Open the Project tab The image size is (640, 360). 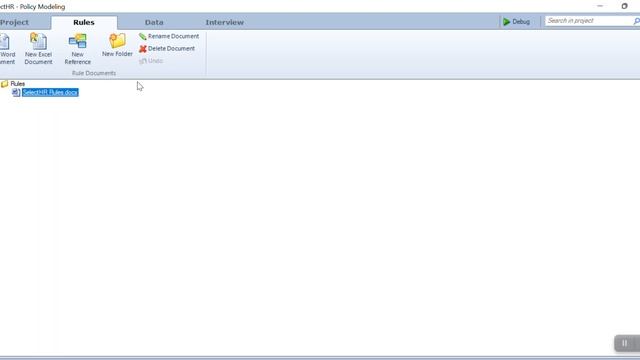point(14,22)
